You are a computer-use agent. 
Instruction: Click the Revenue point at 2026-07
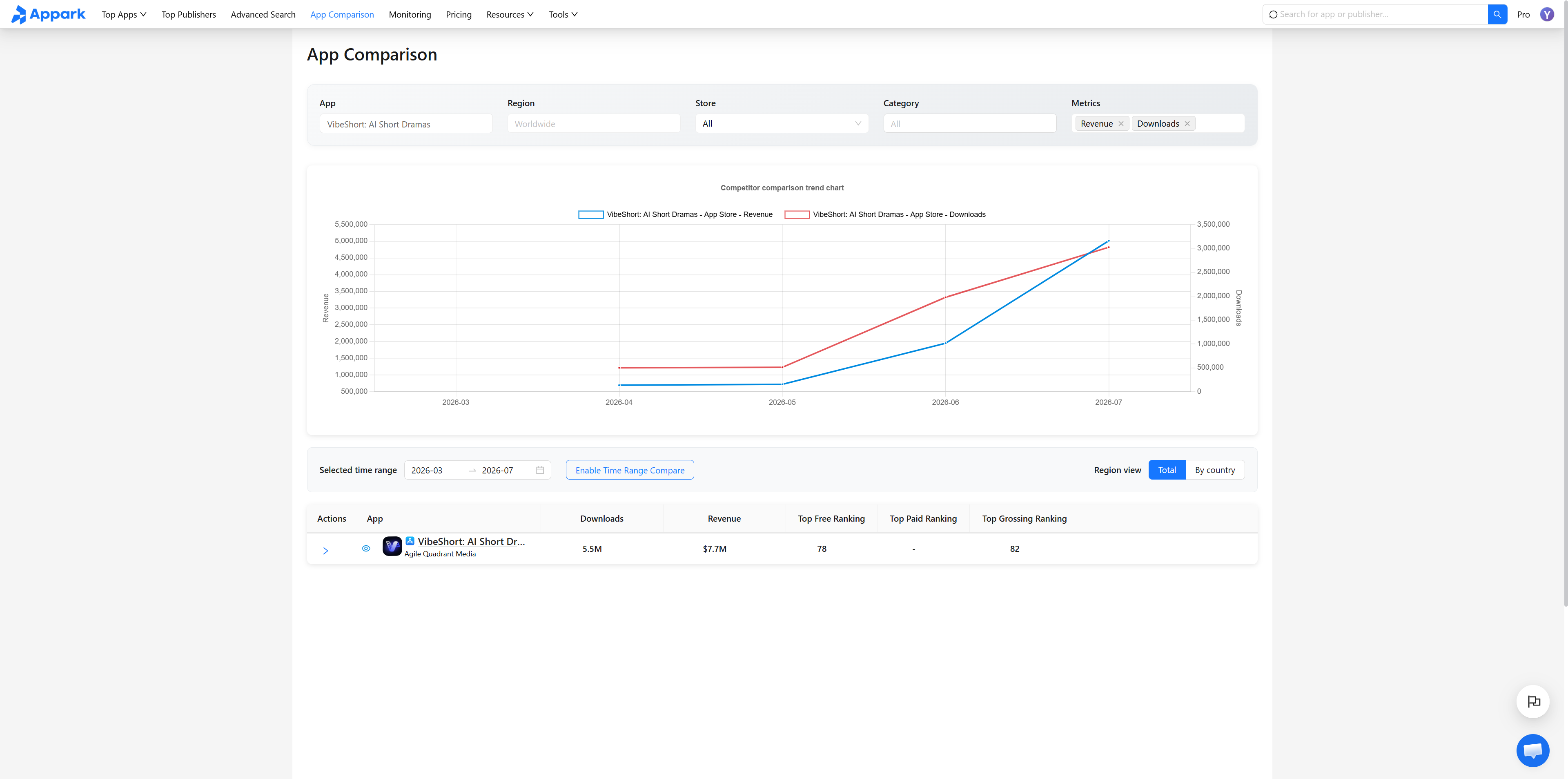pos(1109,241)
